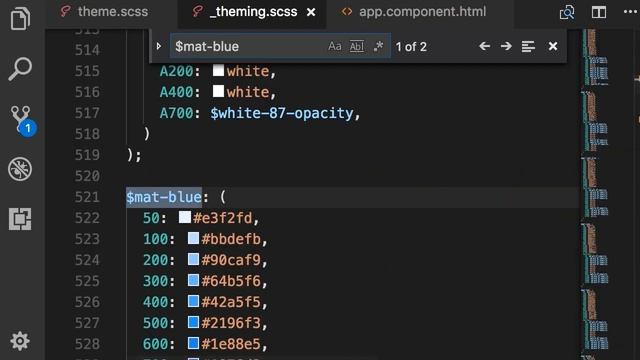The image size is (640, 360).
Task: Click line number 521 in gutter
Action: pos(87,197)
